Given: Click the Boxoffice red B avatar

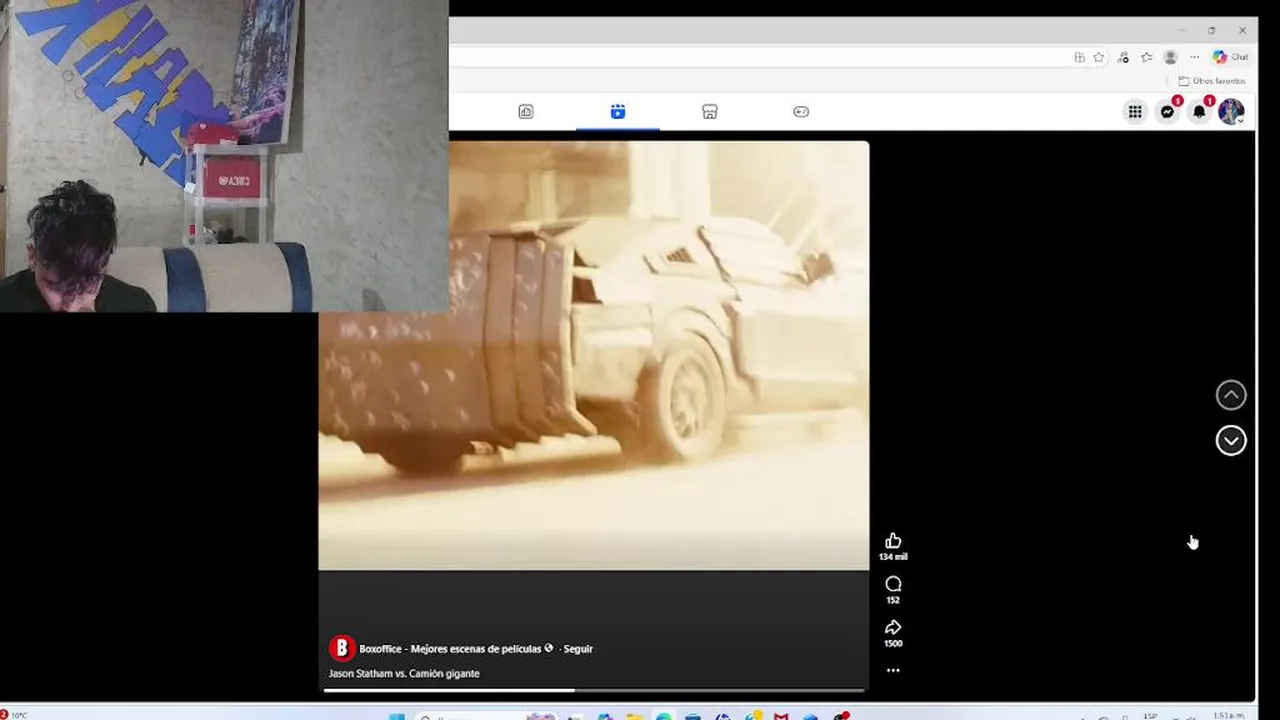Looking at the screenshot, I should 342,648.
